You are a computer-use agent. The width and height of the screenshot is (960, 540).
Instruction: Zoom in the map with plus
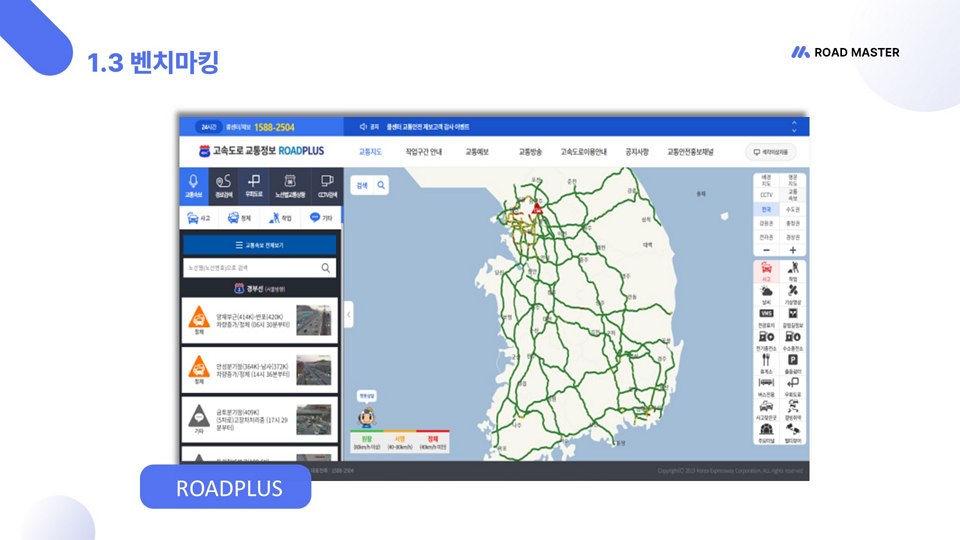click(x=792, y=250)
